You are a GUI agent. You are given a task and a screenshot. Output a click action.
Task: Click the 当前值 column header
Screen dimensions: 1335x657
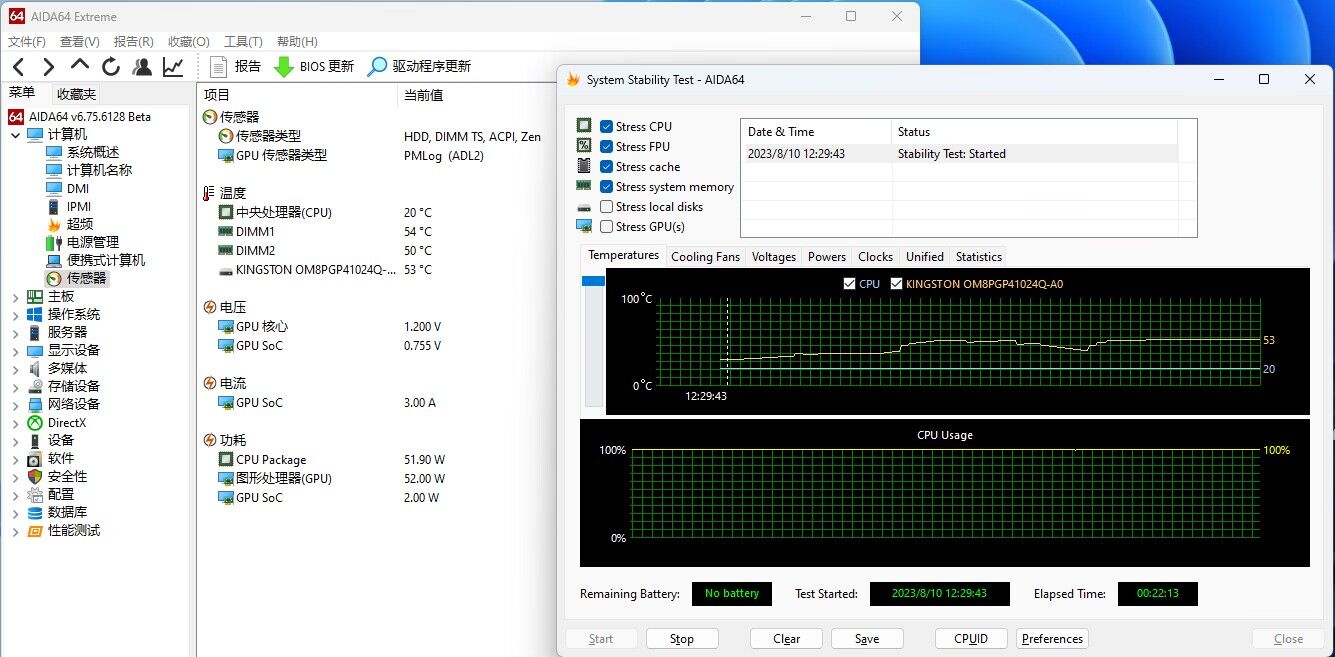(x=423, y=95)
